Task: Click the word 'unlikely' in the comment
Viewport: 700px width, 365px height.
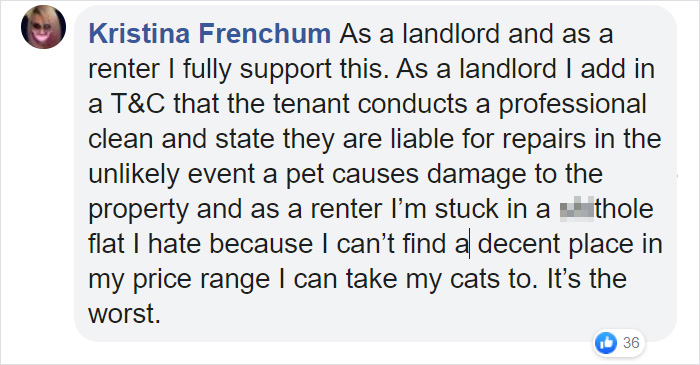Action: pos(133,175)
